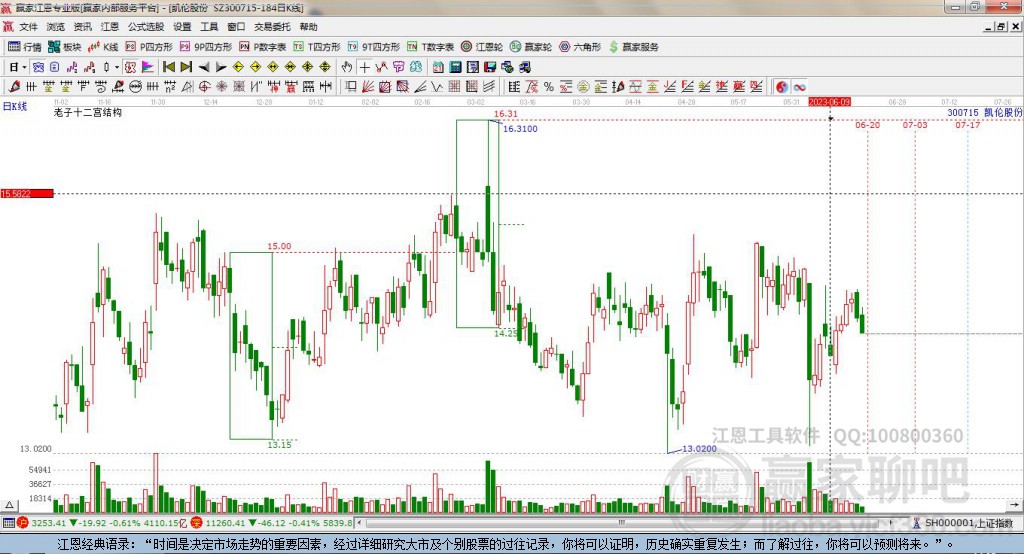
Task: Open the 文件 menu
Action: (x=28, y=27)
